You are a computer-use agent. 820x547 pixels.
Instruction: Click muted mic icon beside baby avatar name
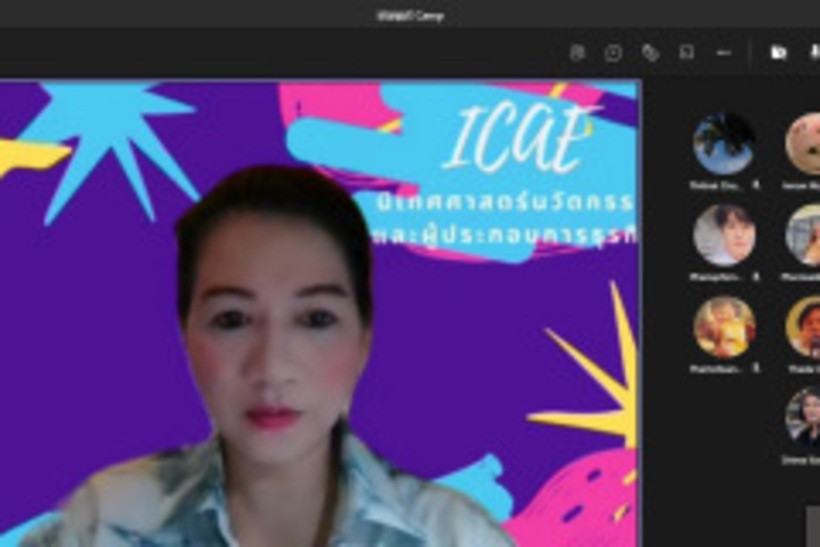(755, 369)
